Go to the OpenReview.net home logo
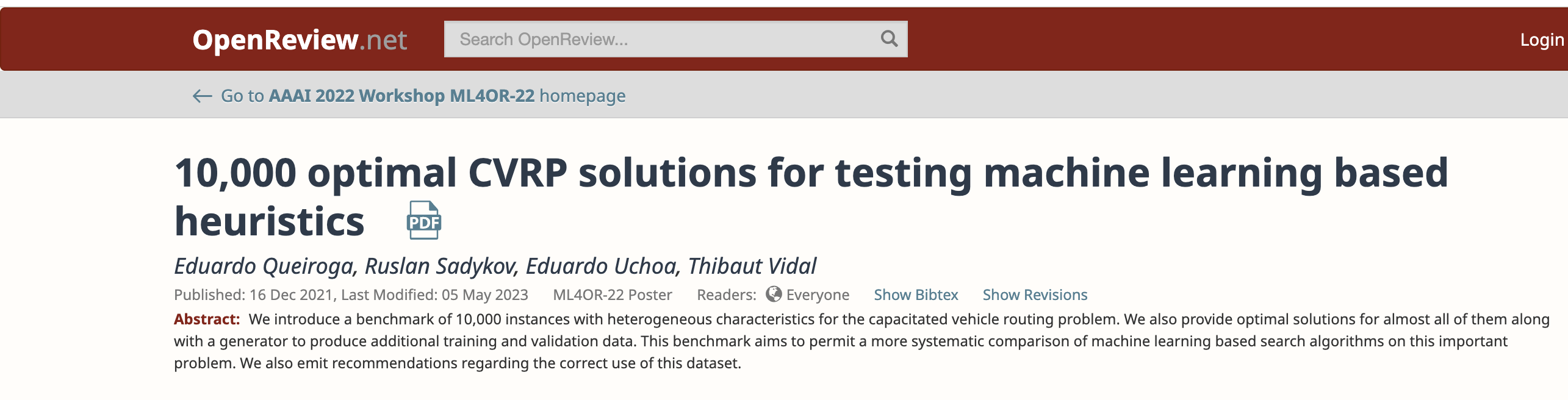The width and height of the screenshot is (1568, 400). [299, 40]
